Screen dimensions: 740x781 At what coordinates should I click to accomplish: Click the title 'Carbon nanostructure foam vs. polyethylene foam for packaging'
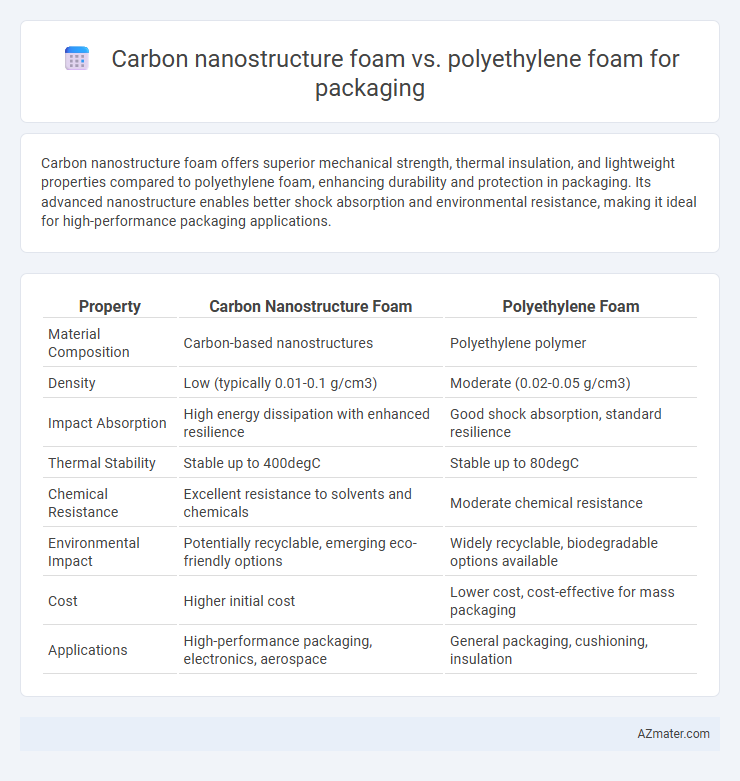point(395,73)
